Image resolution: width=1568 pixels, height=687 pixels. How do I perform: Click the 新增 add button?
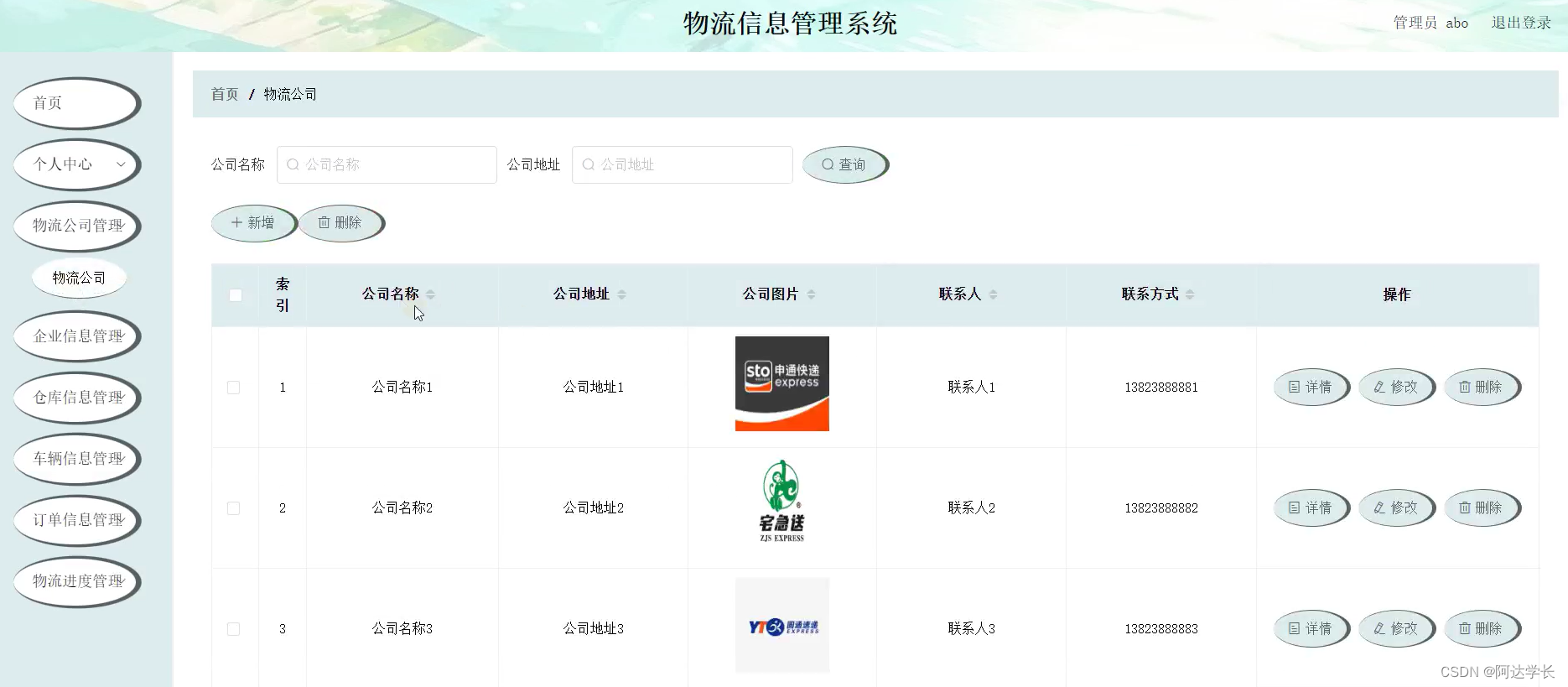click(x=254, y=223)
